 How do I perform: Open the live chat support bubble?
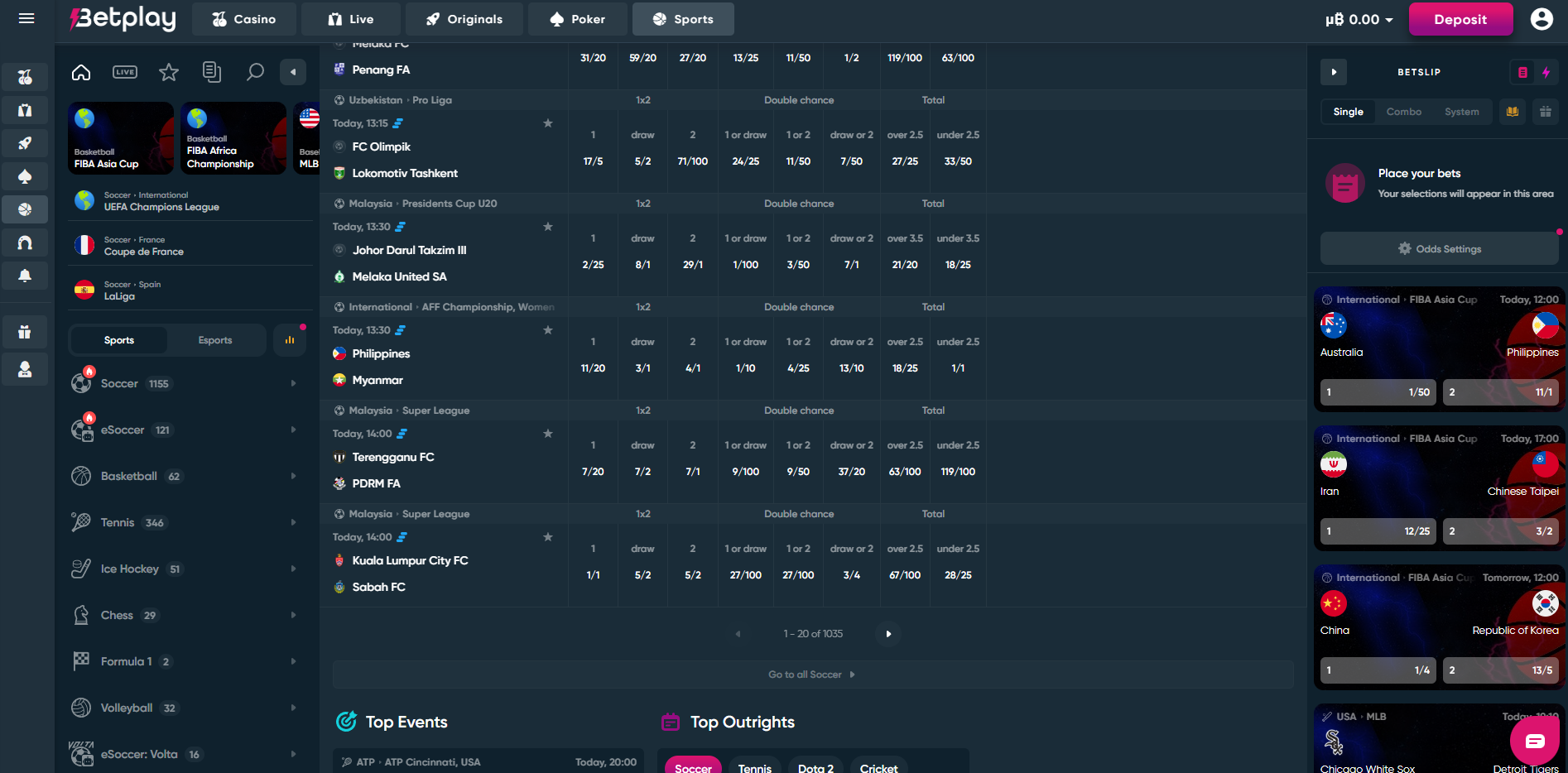click(x=1535, y=741)
